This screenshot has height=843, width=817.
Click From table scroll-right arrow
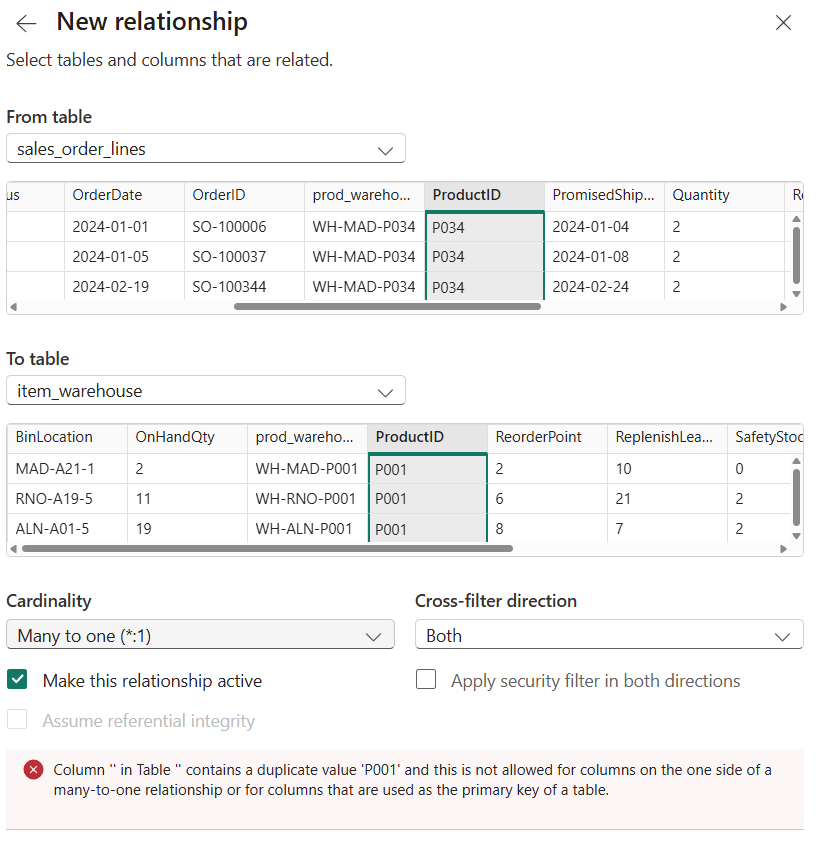[783, 307]
